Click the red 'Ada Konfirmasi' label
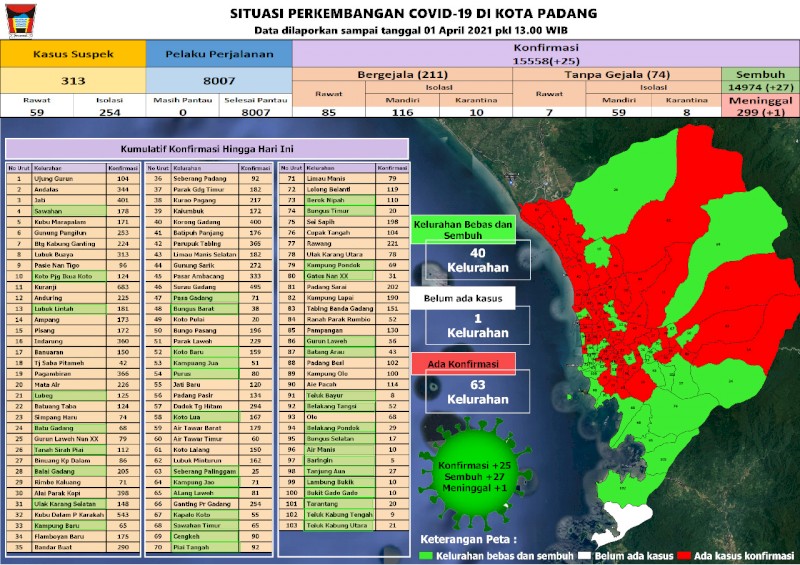 (463, 364)
